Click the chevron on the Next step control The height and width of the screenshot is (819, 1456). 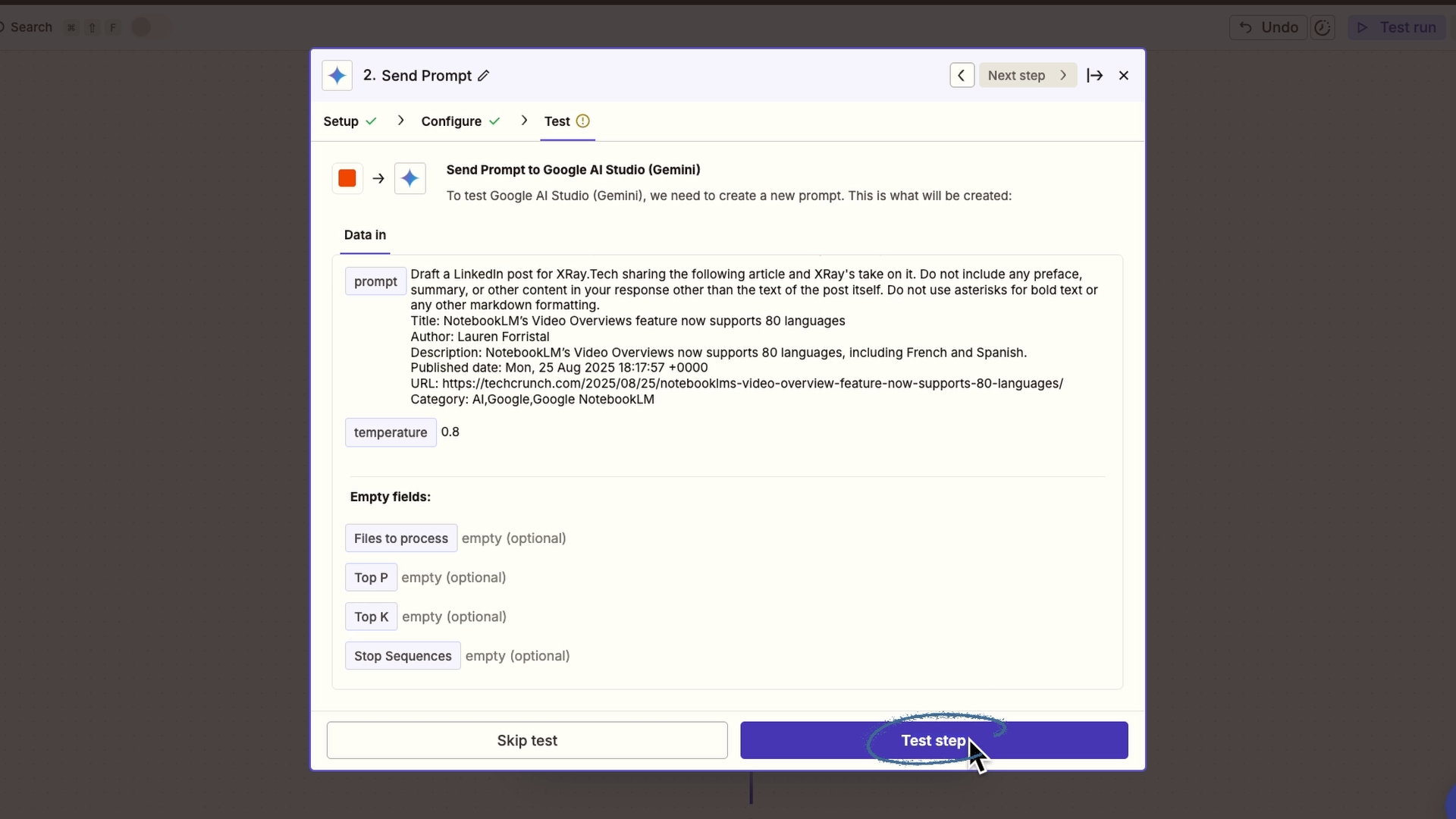(x=1063, y=75)
